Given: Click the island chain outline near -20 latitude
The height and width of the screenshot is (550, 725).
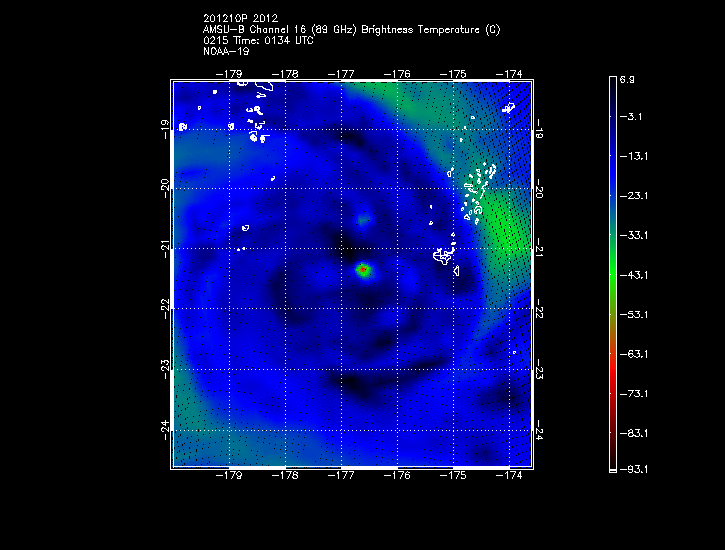Looking at the screenshot, I should pos(478,190).
